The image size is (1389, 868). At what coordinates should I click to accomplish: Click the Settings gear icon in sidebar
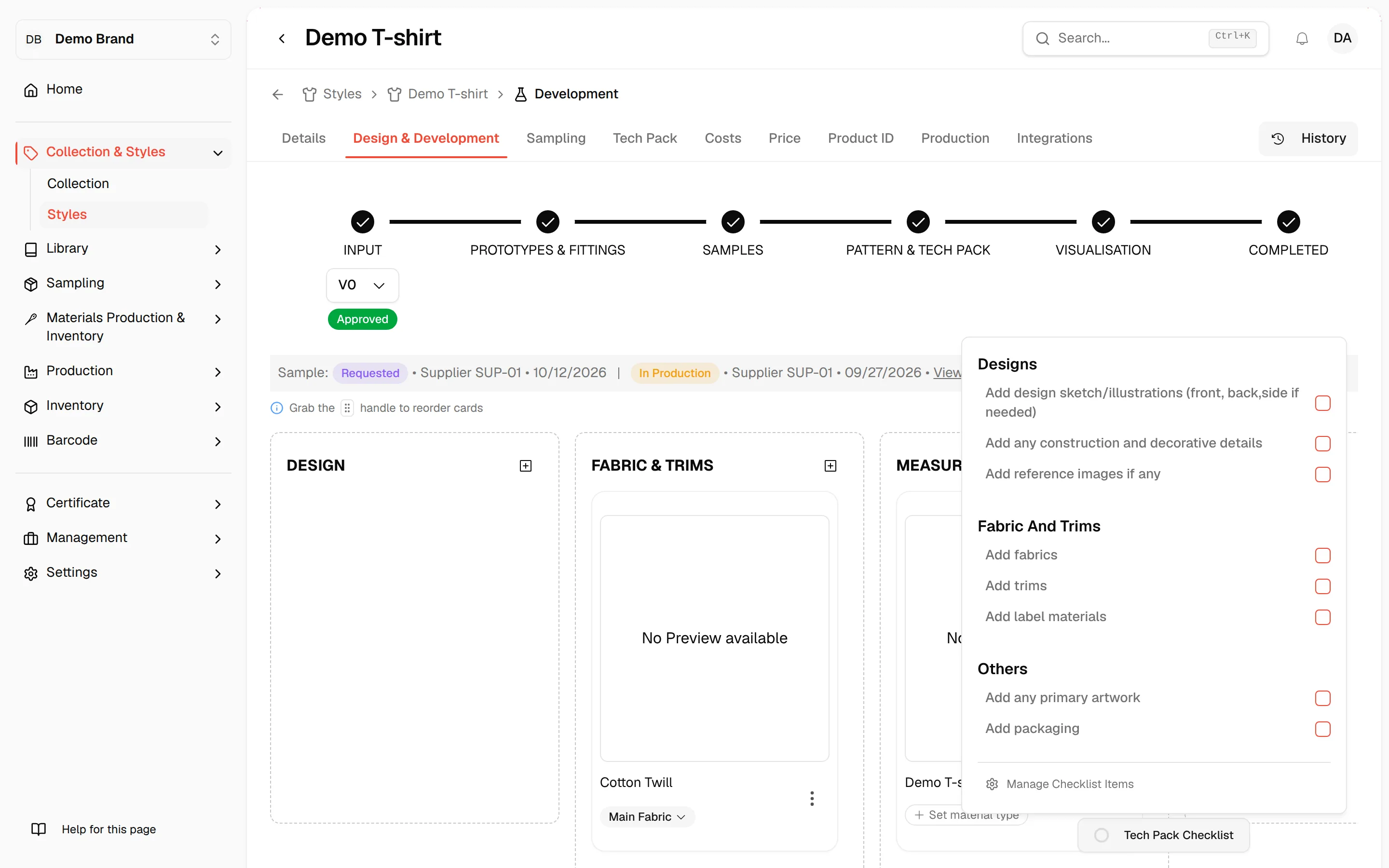coord(31,573)
